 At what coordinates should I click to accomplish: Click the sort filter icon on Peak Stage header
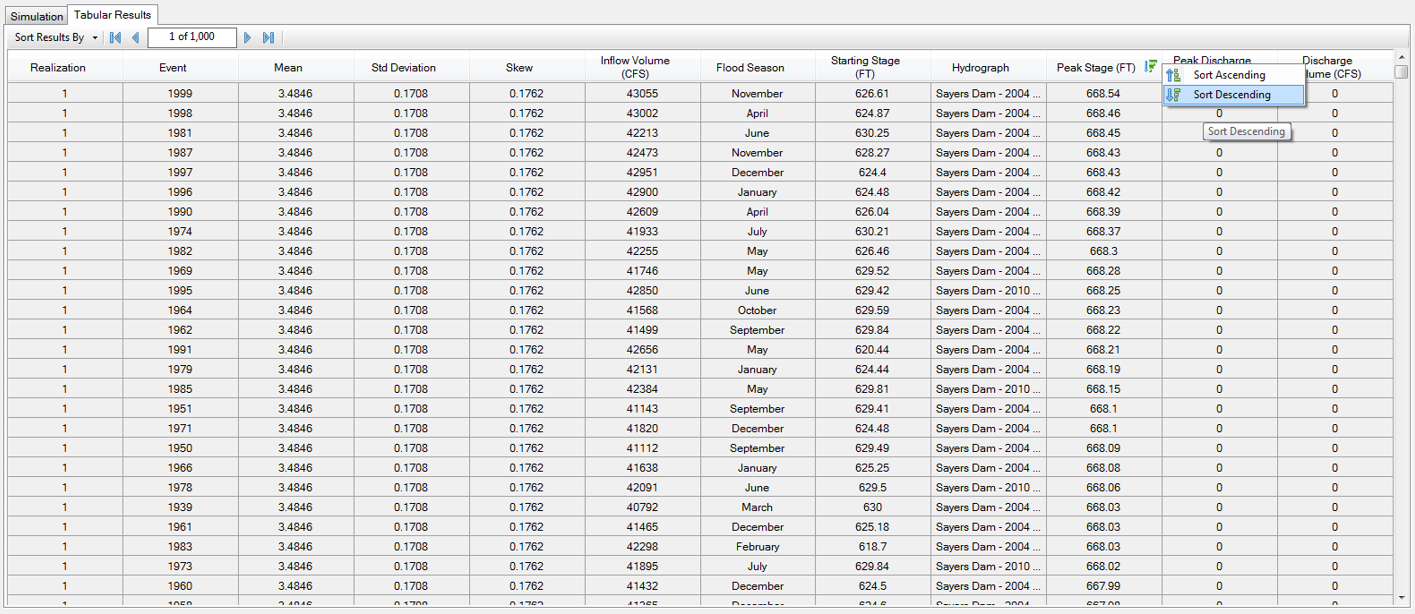point(1152,66)
